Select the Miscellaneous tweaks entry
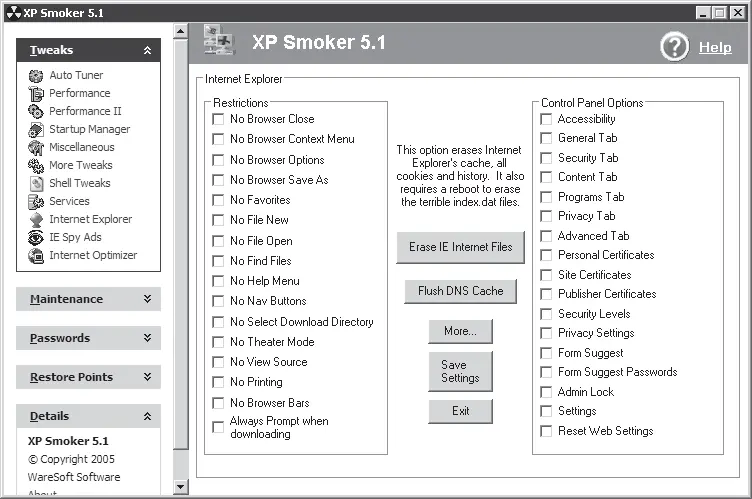The image size is (752, 499). pyautogui.click(x=82, y=147)
